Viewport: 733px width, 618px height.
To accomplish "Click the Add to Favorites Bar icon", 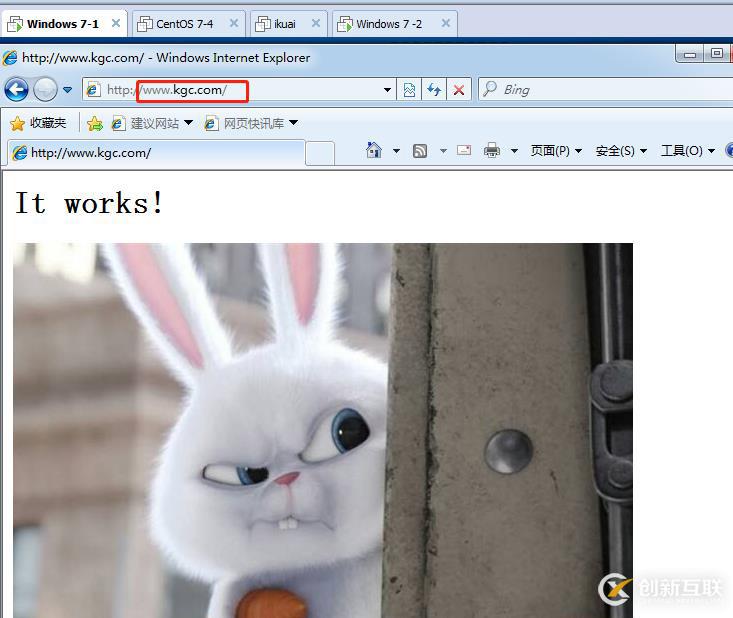I will (94, 123).
